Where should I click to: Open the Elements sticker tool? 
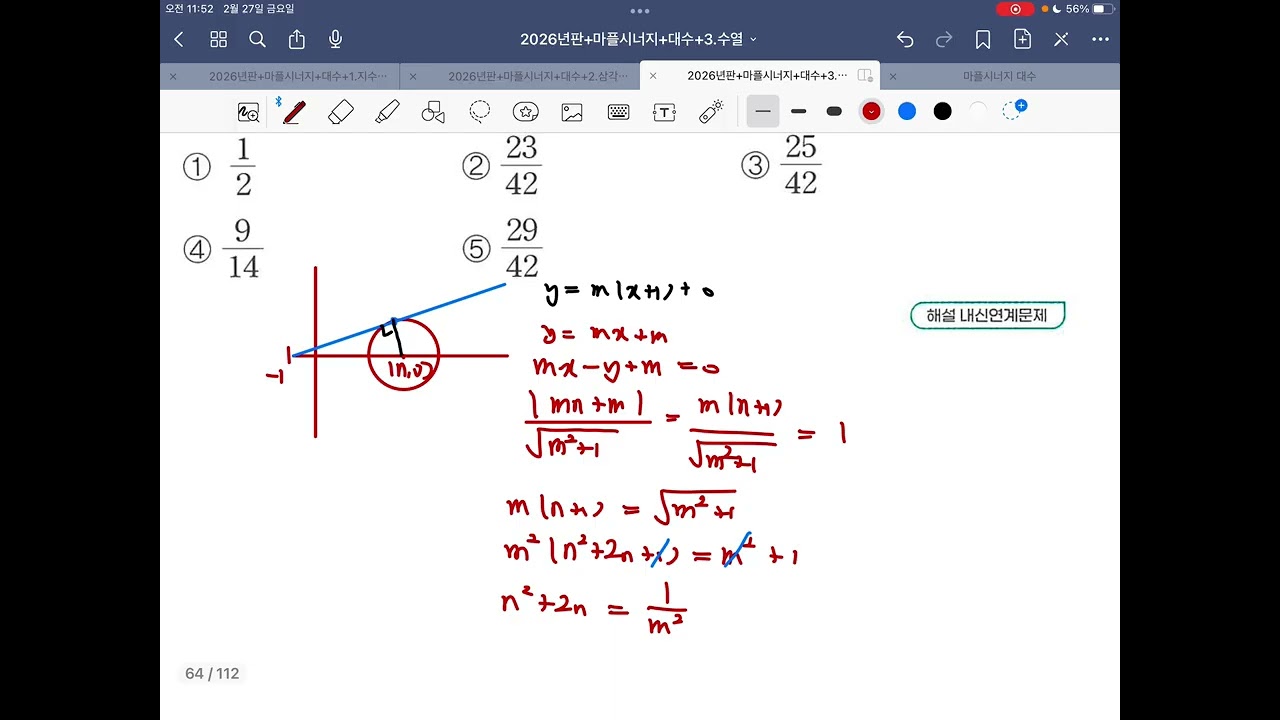526,112
